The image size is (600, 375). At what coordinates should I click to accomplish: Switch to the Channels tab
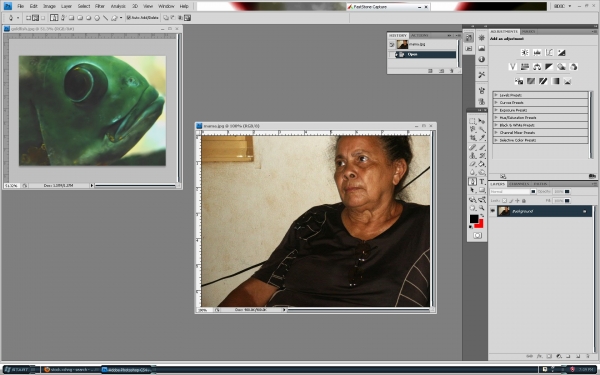519,184
